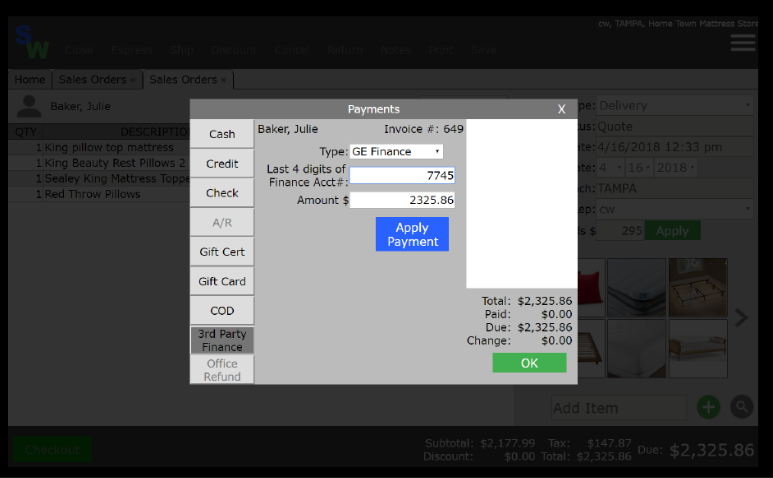Screen dimensions: 773x478
Task: Click the green plus add item icon
Action: tap(708, 408)
